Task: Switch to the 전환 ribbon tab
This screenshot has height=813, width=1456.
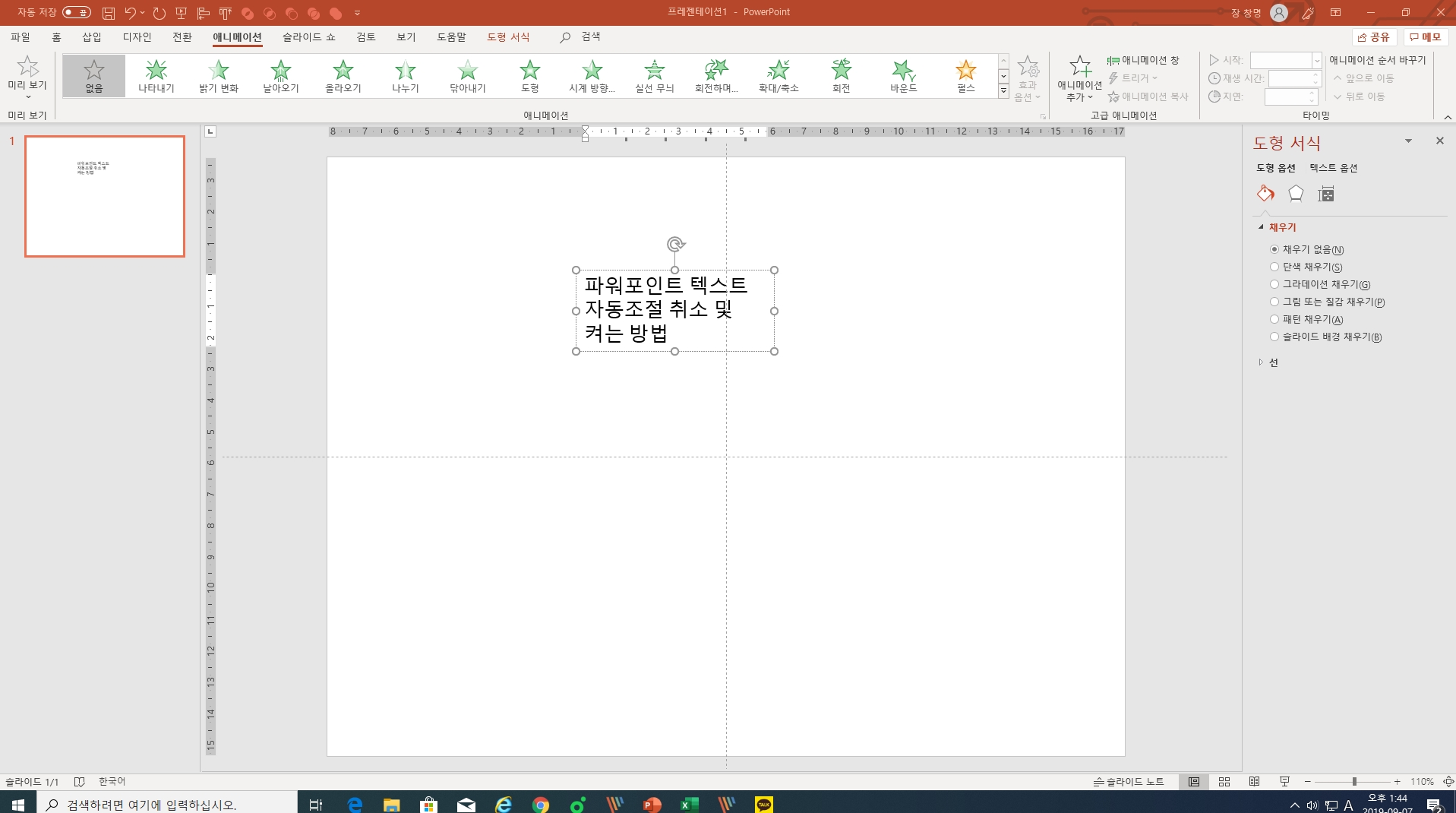Action: (x=182, y=37)
